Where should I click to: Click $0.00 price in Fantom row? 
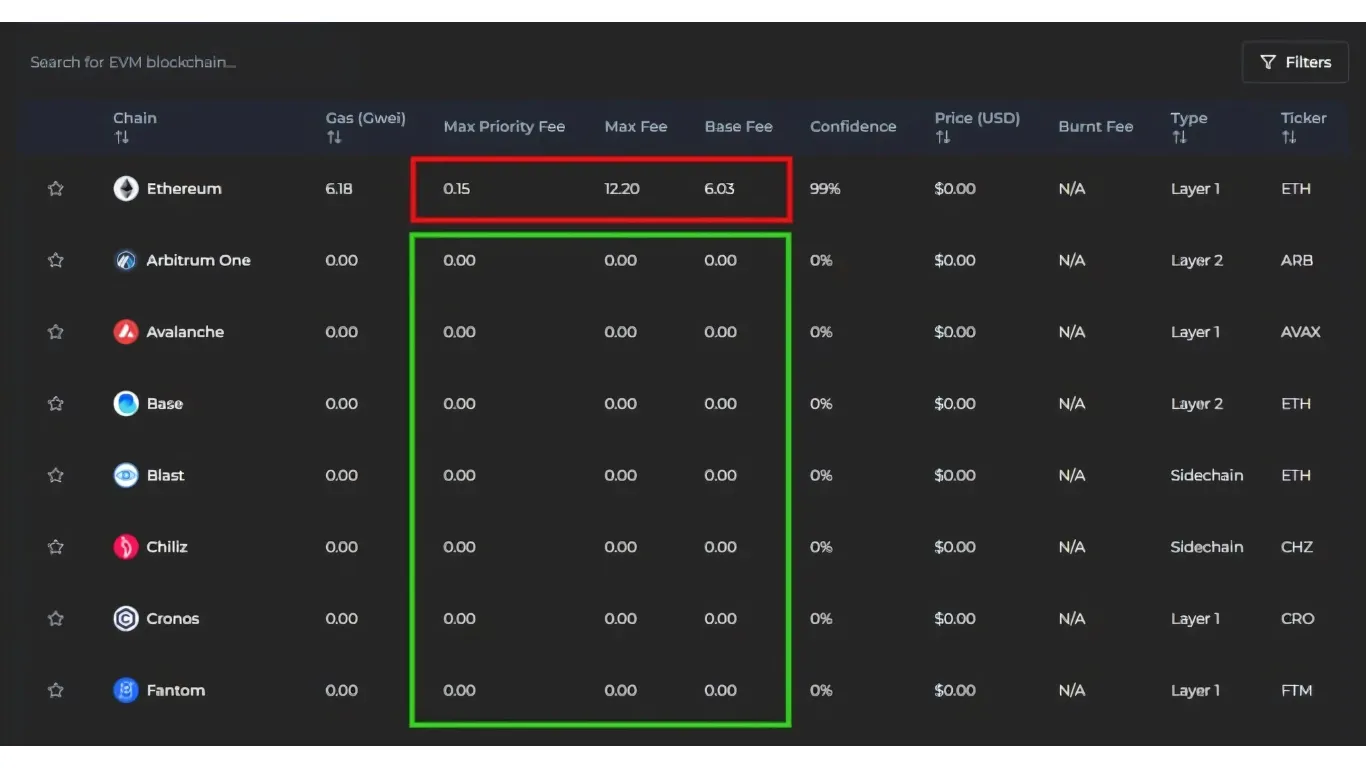tap(955, 690)
